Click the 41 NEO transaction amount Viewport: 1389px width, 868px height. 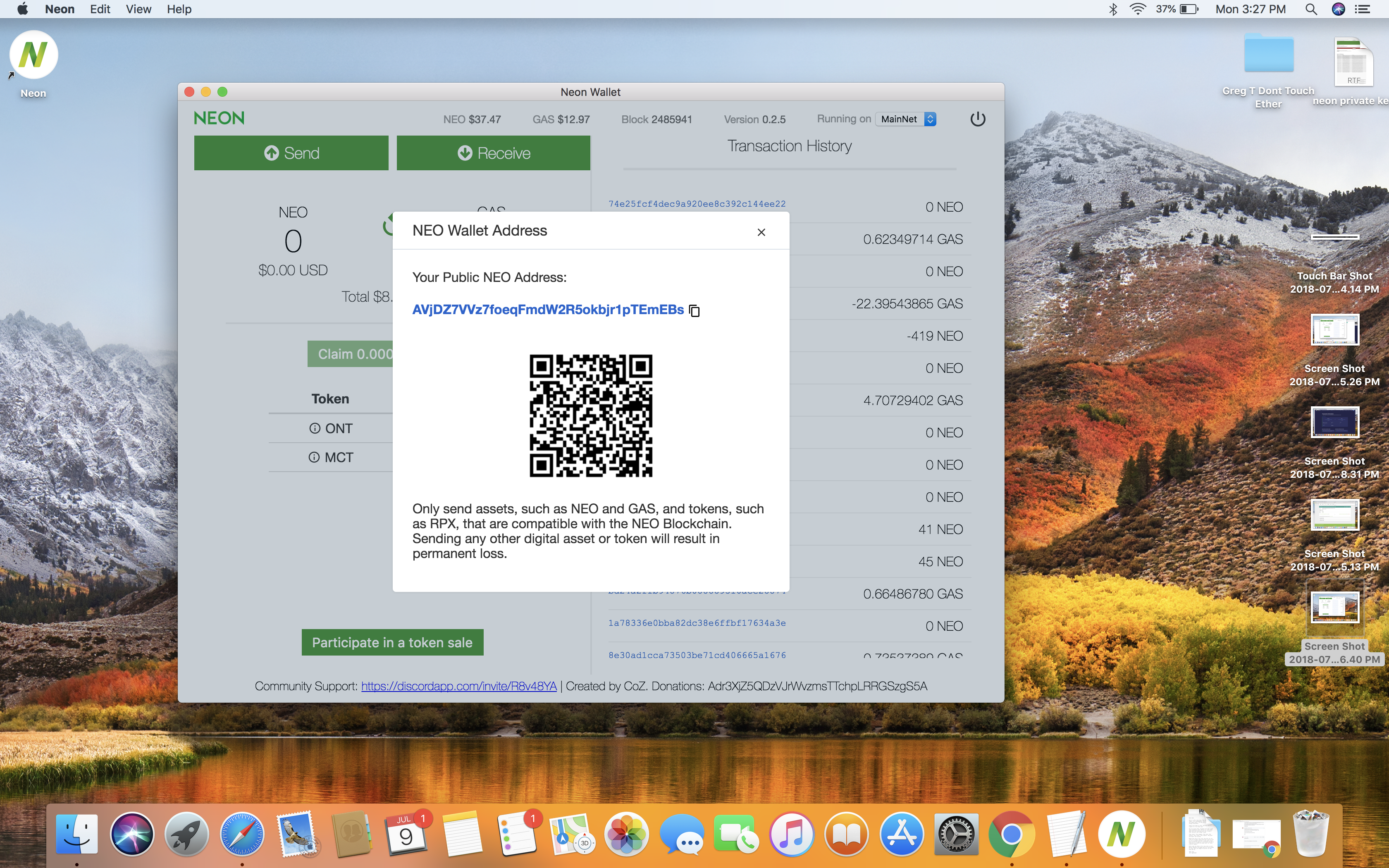pos(940,529)
